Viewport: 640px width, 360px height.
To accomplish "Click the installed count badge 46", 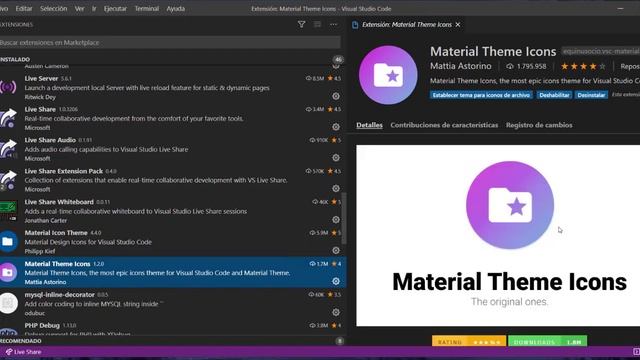I will pyautogui.click(x=338, y=60).
